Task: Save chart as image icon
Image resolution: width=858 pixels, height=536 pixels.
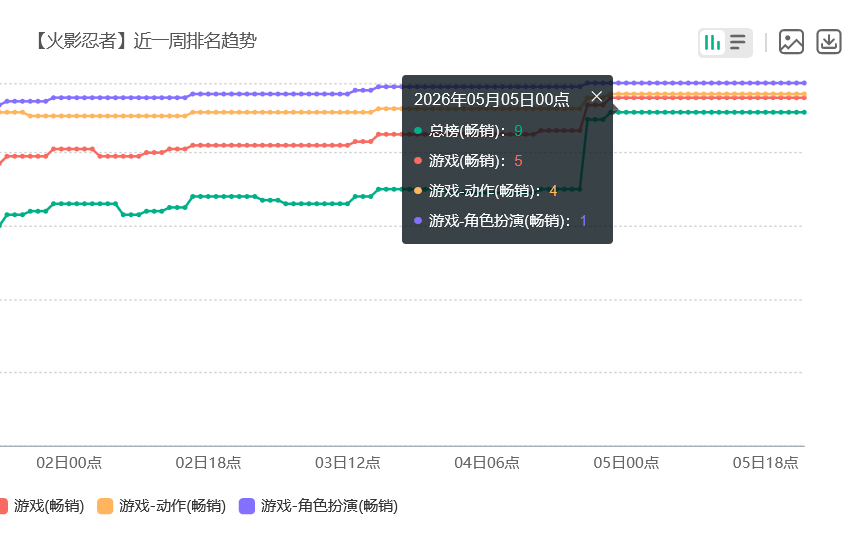Action: click(x=791, y=42)
